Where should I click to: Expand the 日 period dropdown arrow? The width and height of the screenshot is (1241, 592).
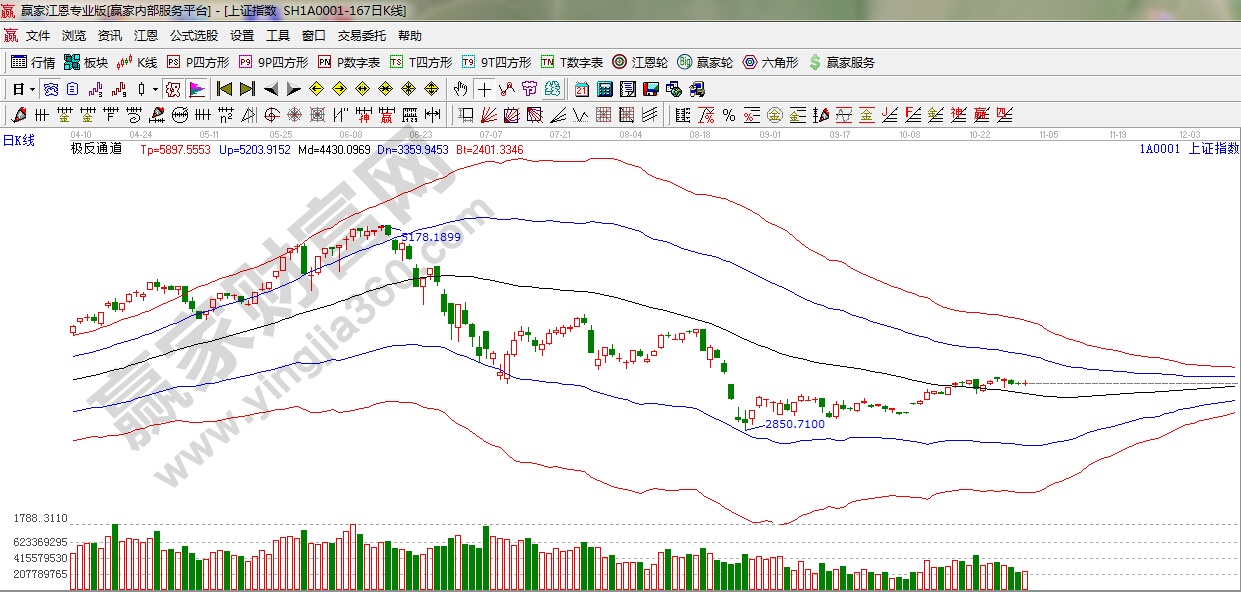coord(32,89)
